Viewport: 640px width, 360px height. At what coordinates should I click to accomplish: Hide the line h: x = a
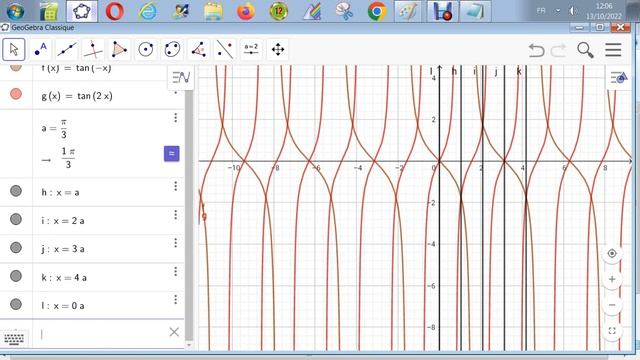point(16,191)
